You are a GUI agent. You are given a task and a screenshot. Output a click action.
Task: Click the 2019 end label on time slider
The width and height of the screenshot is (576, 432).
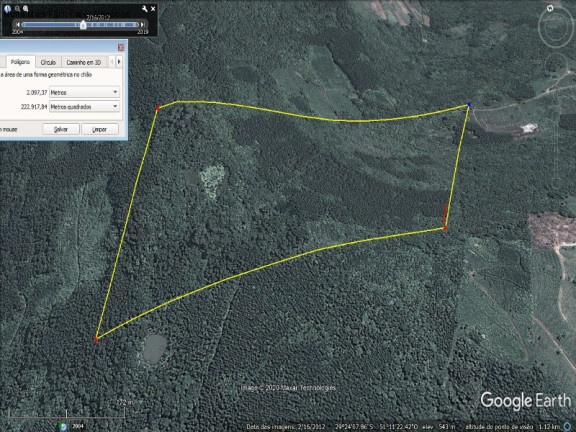tap(143, 32)
